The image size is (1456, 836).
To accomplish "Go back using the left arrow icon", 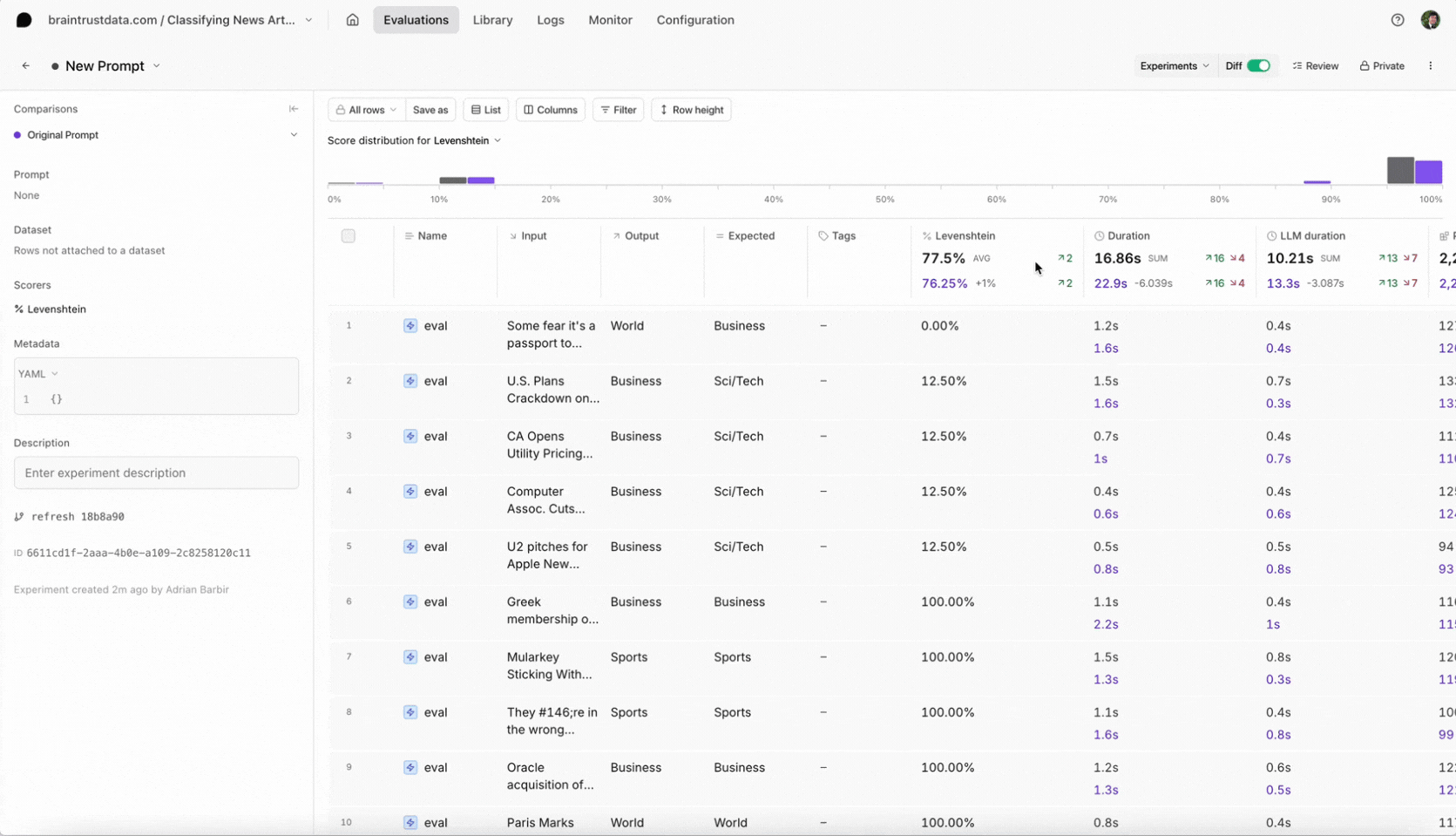I will click(26, 66).
